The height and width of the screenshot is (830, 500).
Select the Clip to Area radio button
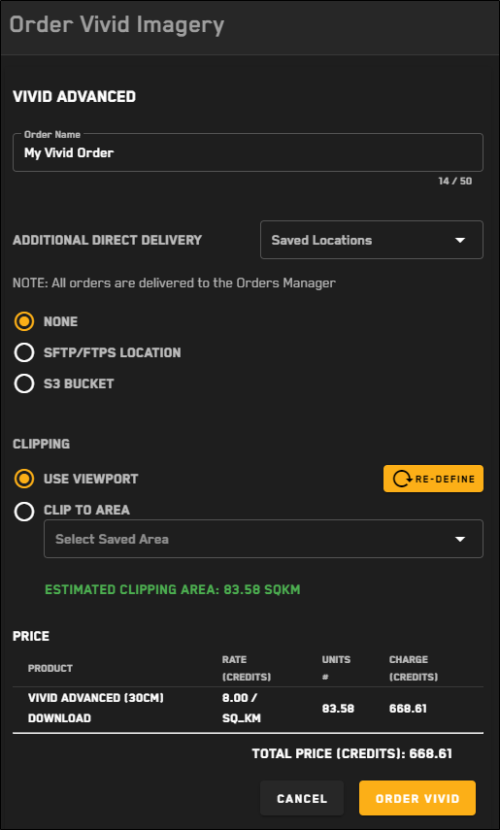point(24,511)
